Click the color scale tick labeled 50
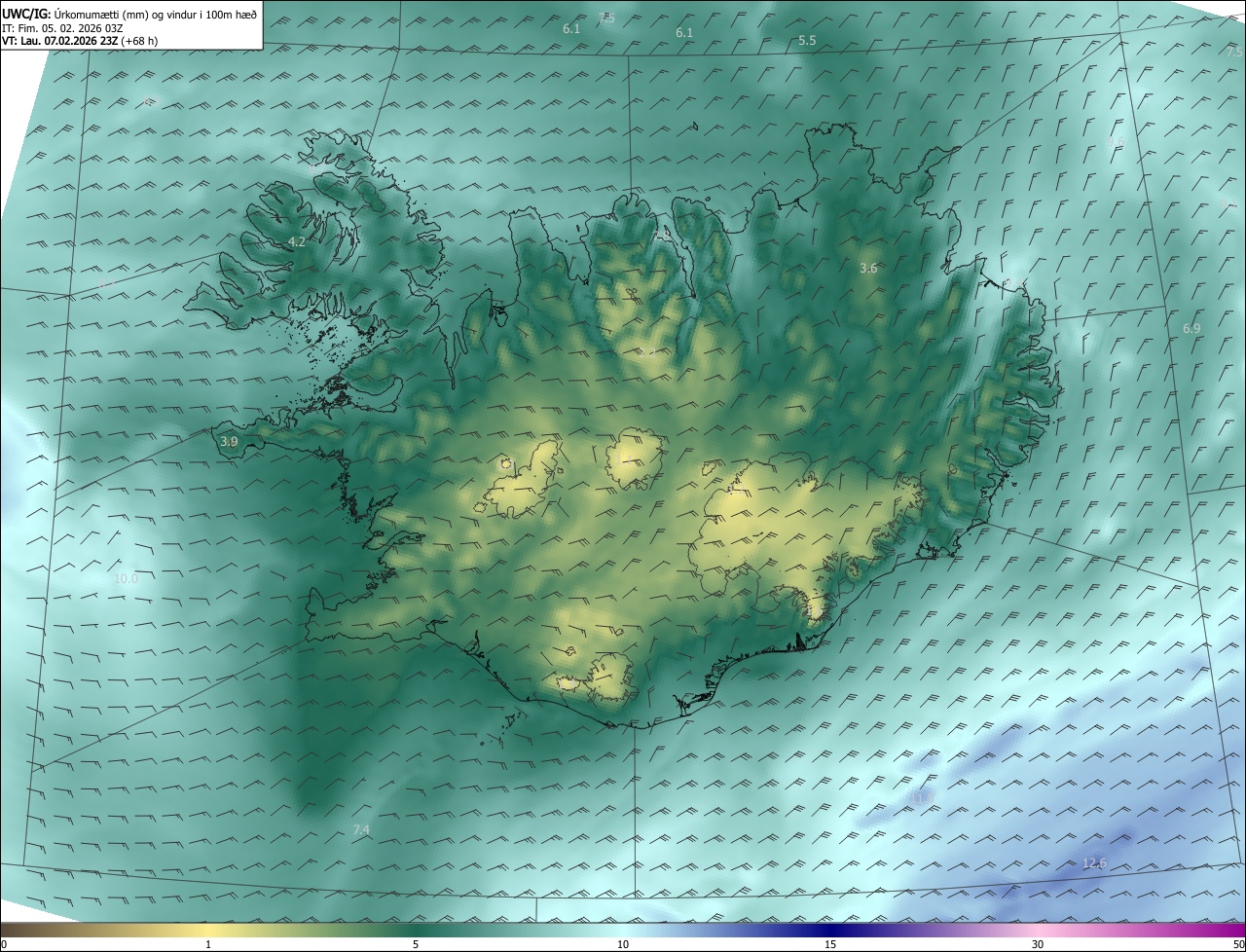The image size is (1246, 952). coord(1238,944)
